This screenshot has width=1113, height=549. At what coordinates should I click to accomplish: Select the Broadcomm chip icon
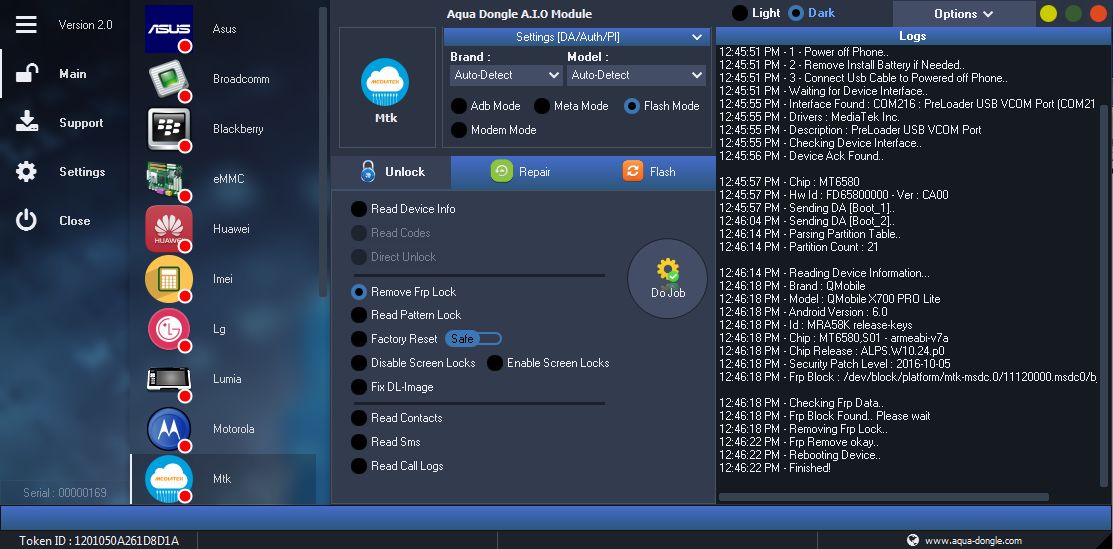pos(169,79)
